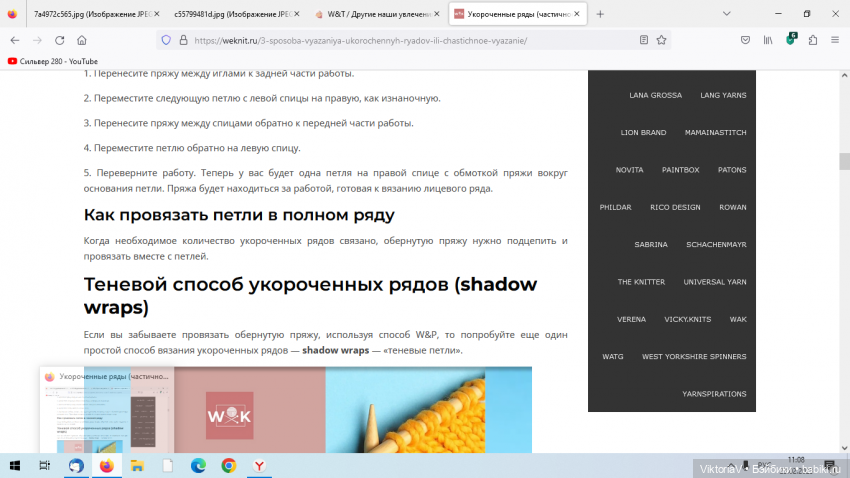Open the Pocket save icon
The width and height of the screenshot is (850, 478).
point(745,40)
